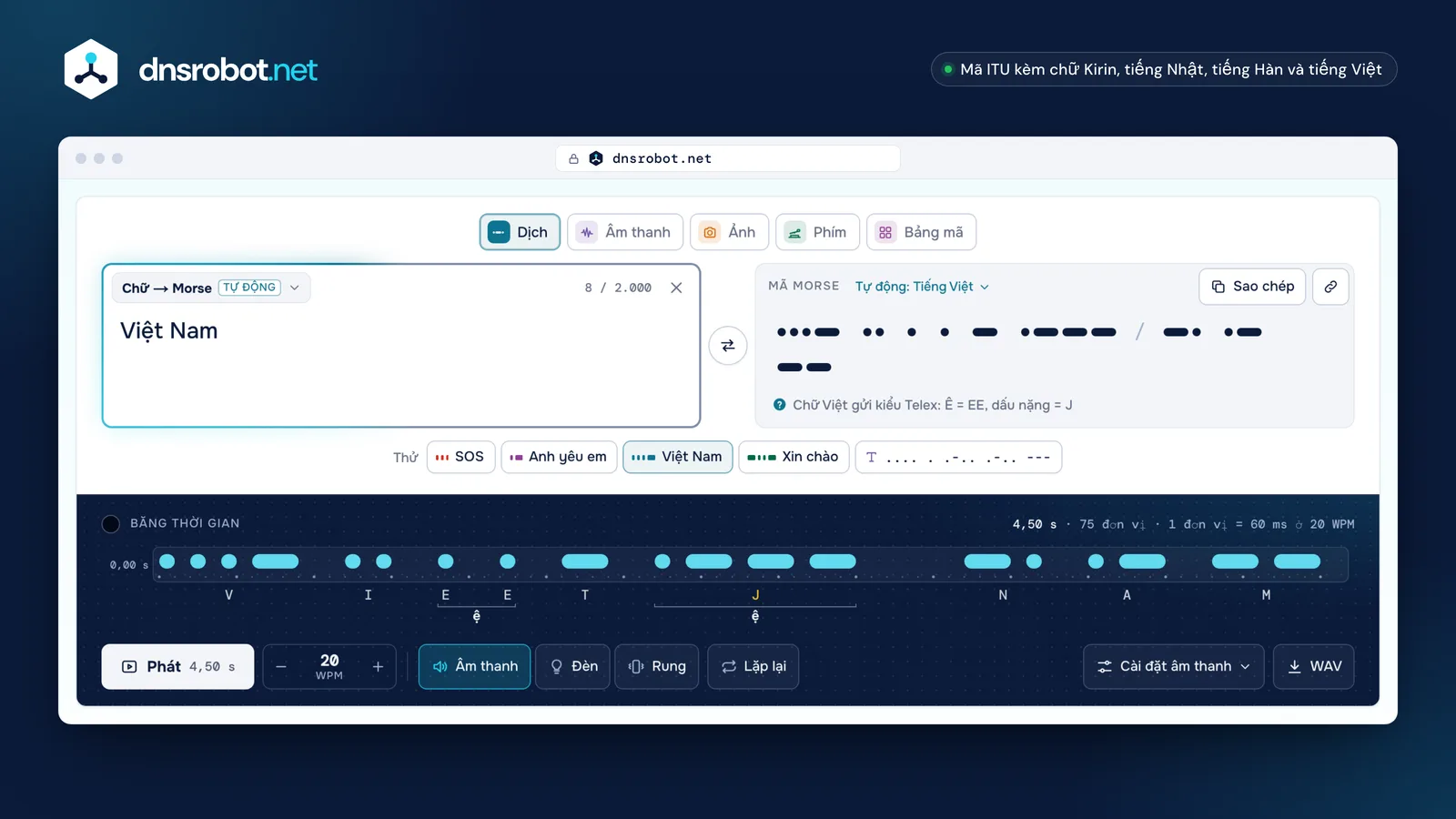Click the Chữ Việt gửi kiểu Telex hint text

click(933, 405)
